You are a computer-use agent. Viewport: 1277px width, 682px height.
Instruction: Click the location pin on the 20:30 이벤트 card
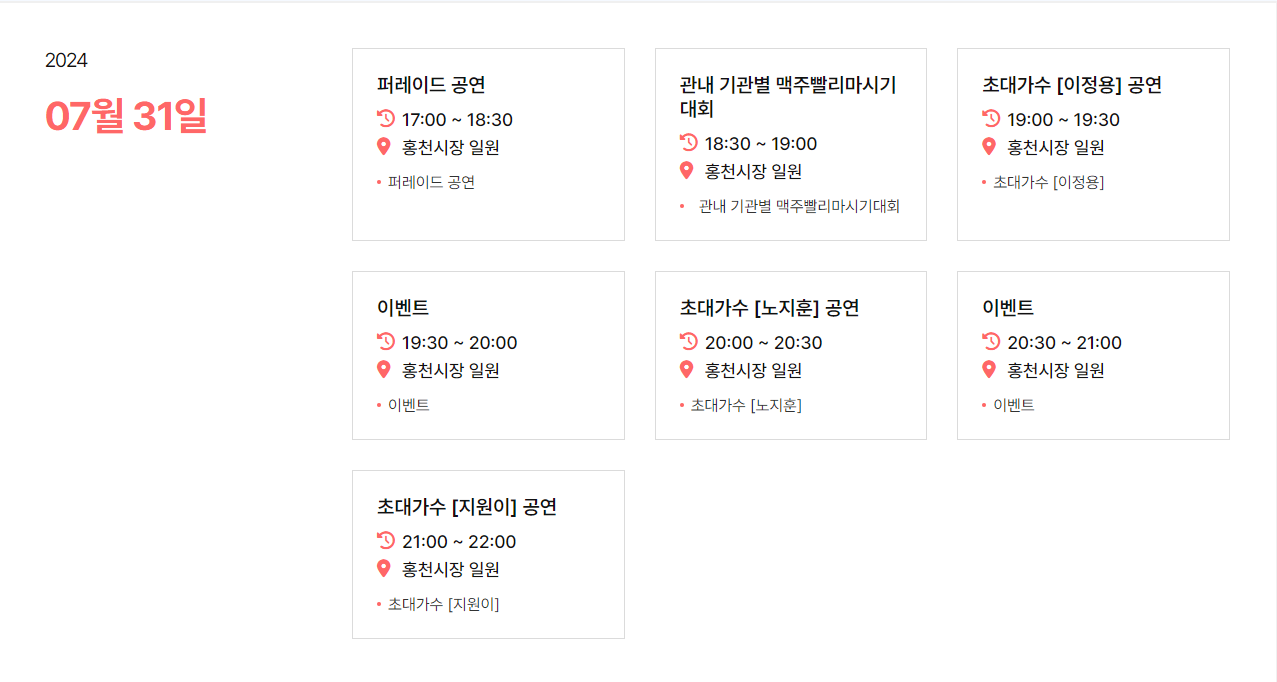pos(990,369)
